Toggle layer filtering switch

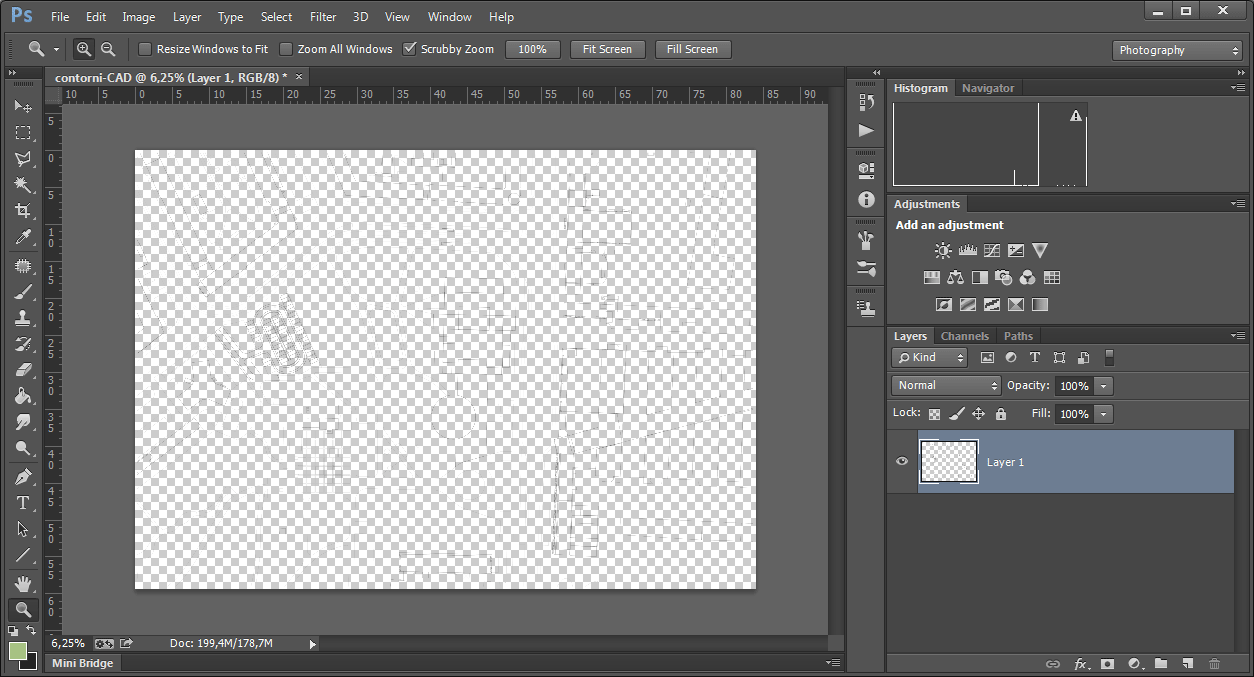point(1109,357)
